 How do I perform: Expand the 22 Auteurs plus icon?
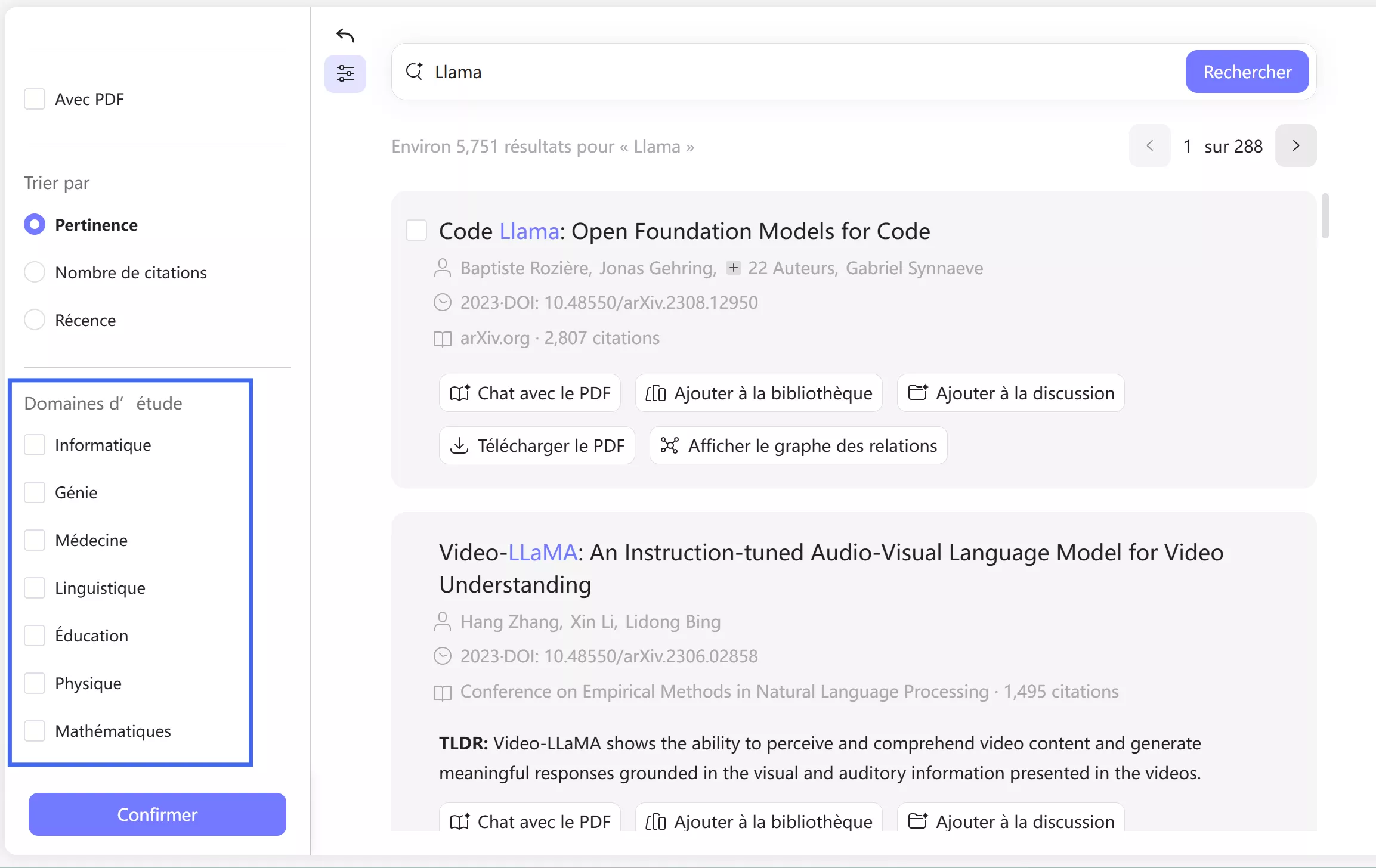tap(734, 268)
